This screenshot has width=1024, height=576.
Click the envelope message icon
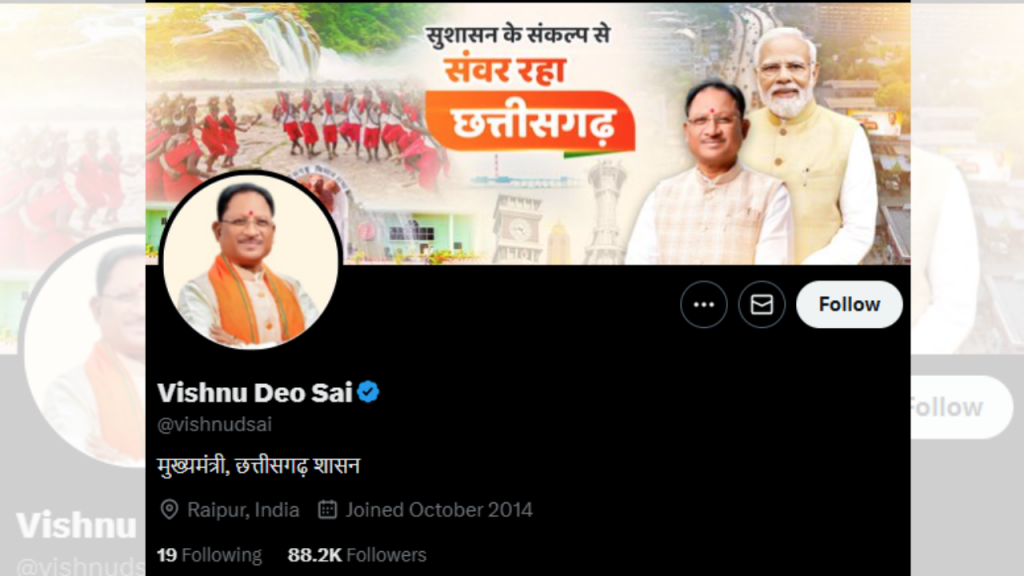[761, 304]
